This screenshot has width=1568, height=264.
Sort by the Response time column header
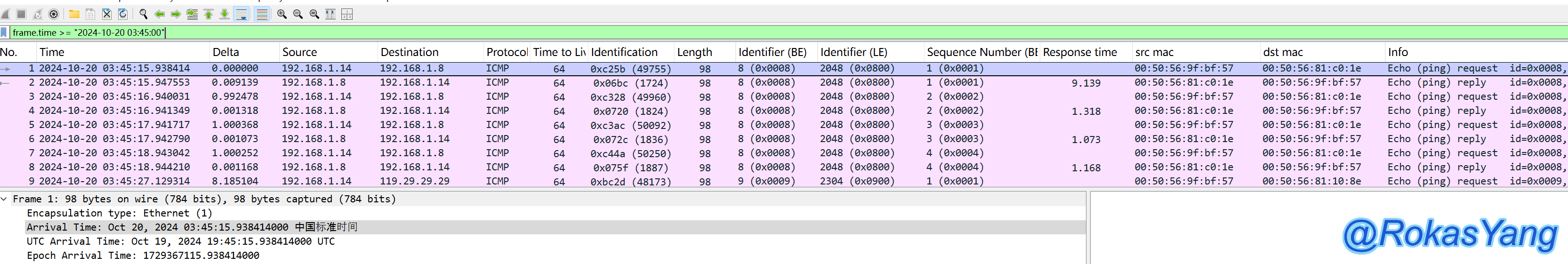(x=1080, y=52)
